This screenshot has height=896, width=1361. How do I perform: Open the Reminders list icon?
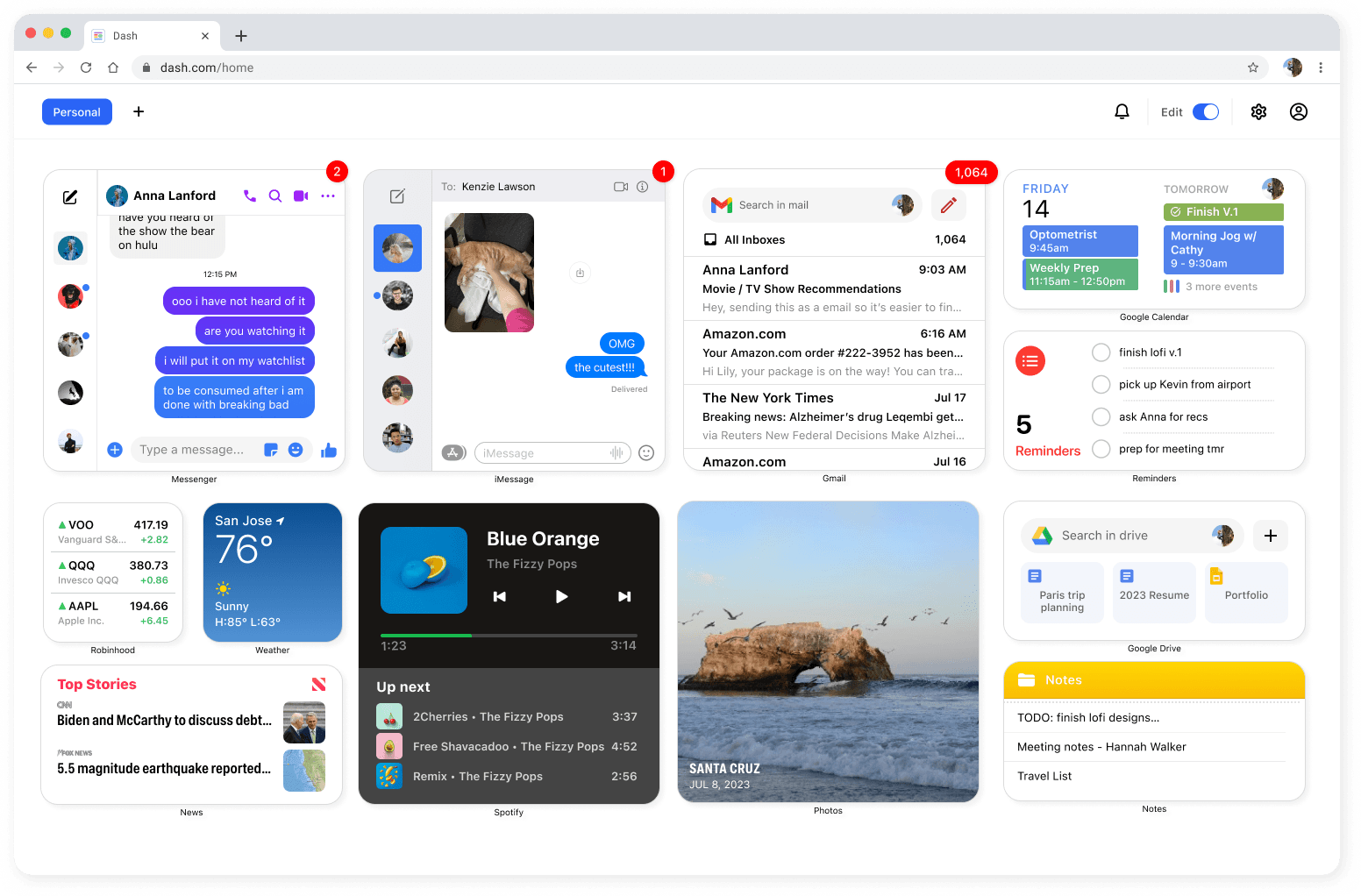(1030, 360)
